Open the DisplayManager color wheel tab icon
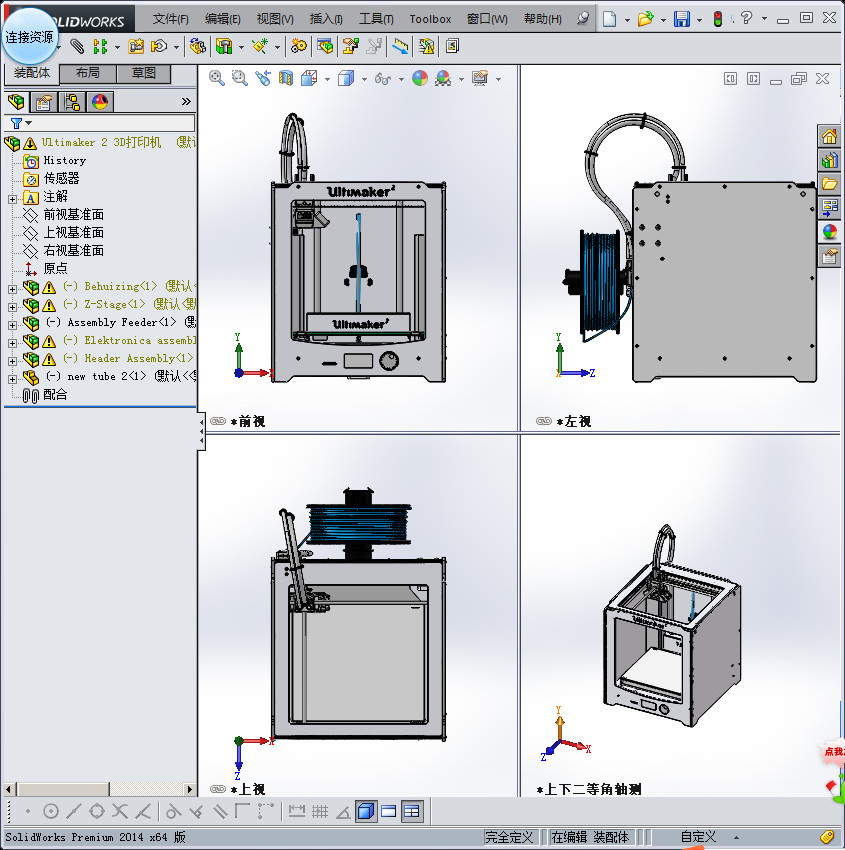Viewport: 845px width, 850px height. [x=100, y=102]
